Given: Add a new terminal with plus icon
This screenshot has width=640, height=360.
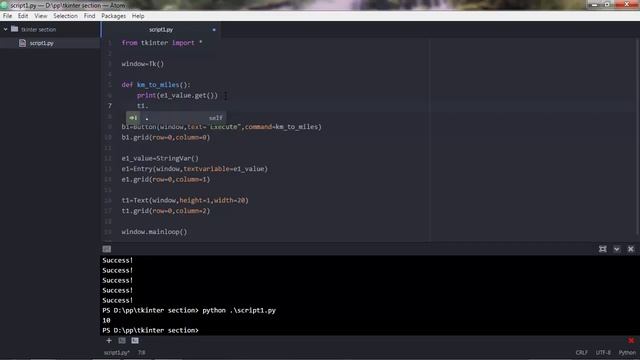Looking at the screenshot, I should [109, 340].
